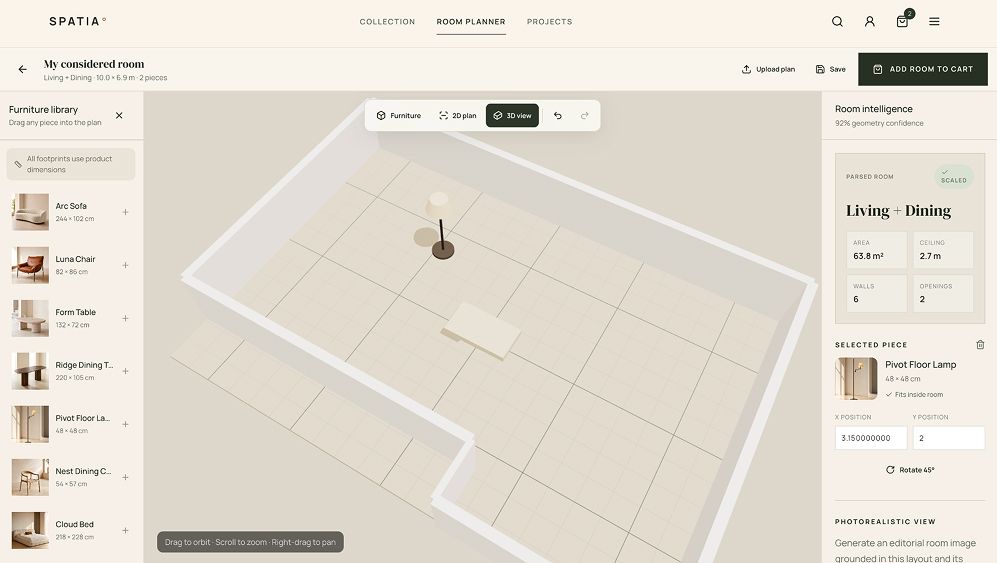Click the Scaled status badge
Viewport: 997px width, 563px height.
(x=954, y=176)
